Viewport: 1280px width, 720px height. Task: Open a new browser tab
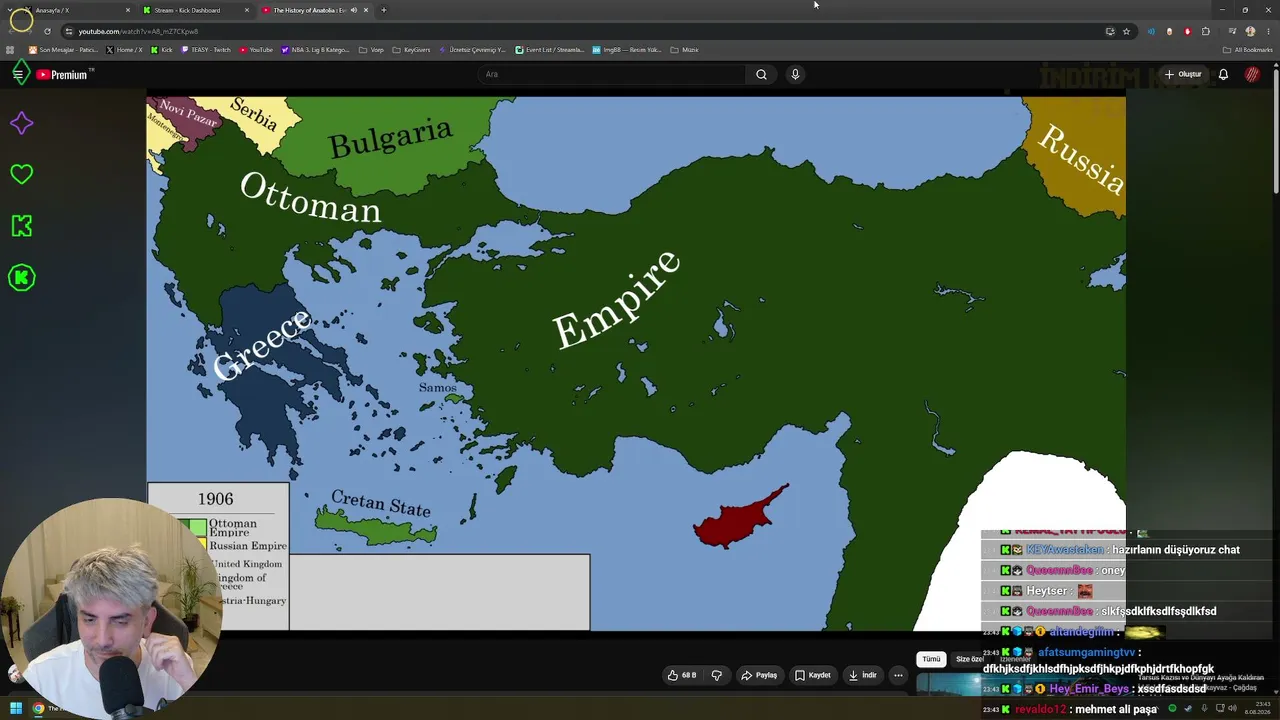[x=383, y=10]
